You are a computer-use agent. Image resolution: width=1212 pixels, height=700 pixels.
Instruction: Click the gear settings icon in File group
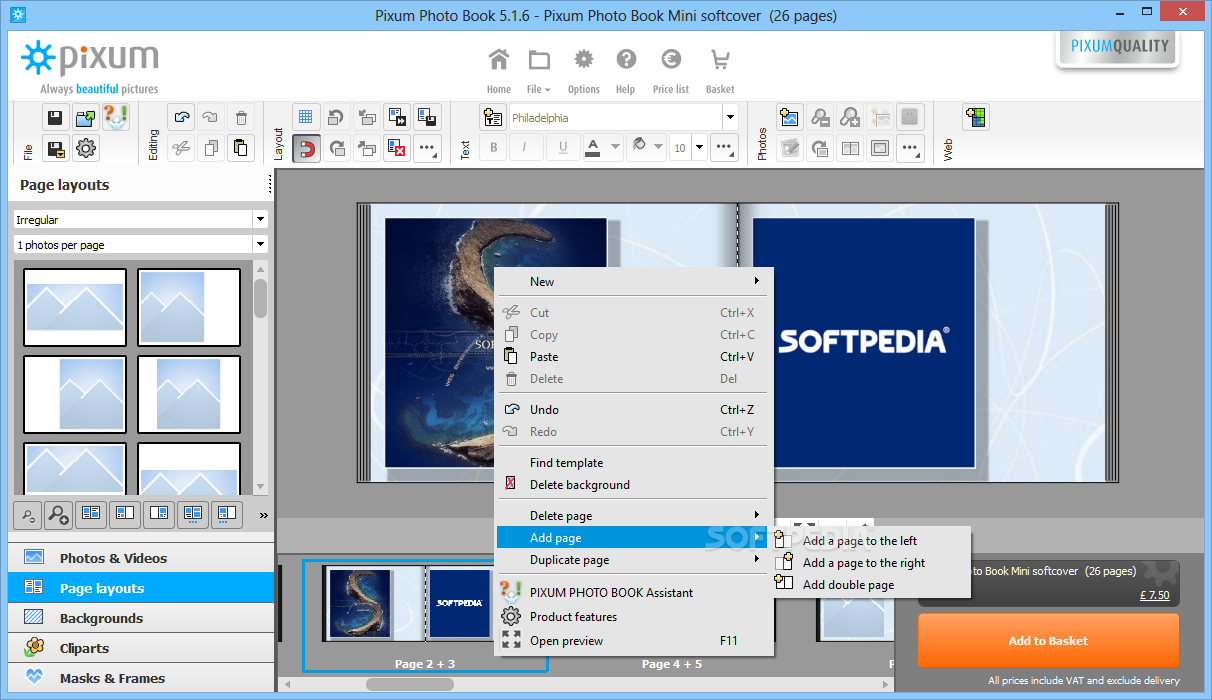pos(86,148)
